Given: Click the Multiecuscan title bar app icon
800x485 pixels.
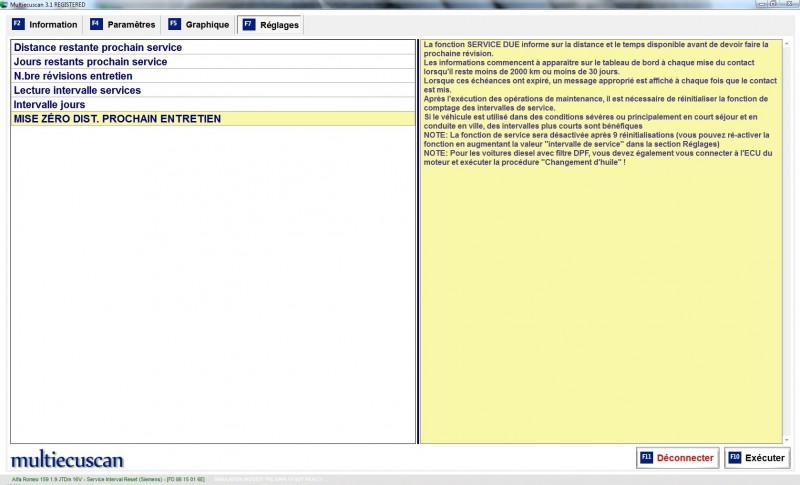Looking at the screenshot, I should pos(4,4).
